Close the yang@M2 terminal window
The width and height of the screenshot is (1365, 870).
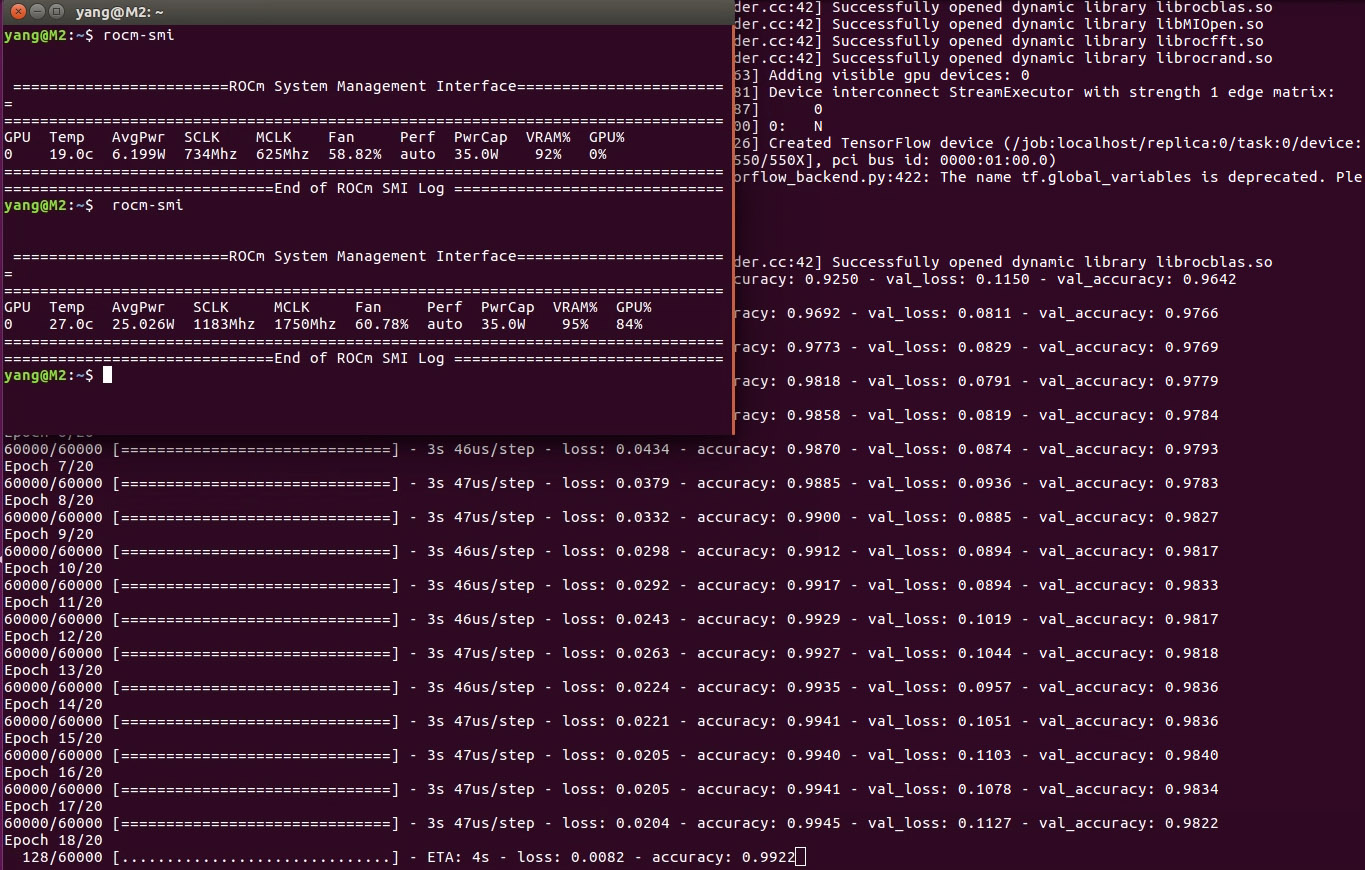pos(13,12)
